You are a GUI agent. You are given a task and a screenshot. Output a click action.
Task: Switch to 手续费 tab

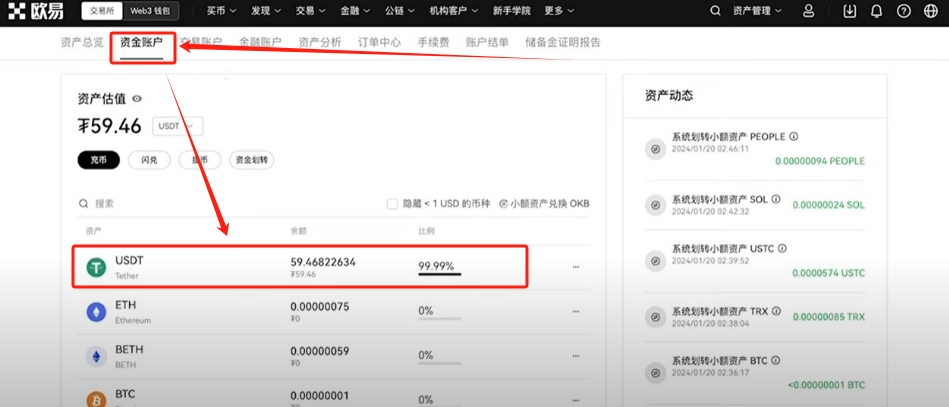(x=433, y=42)
